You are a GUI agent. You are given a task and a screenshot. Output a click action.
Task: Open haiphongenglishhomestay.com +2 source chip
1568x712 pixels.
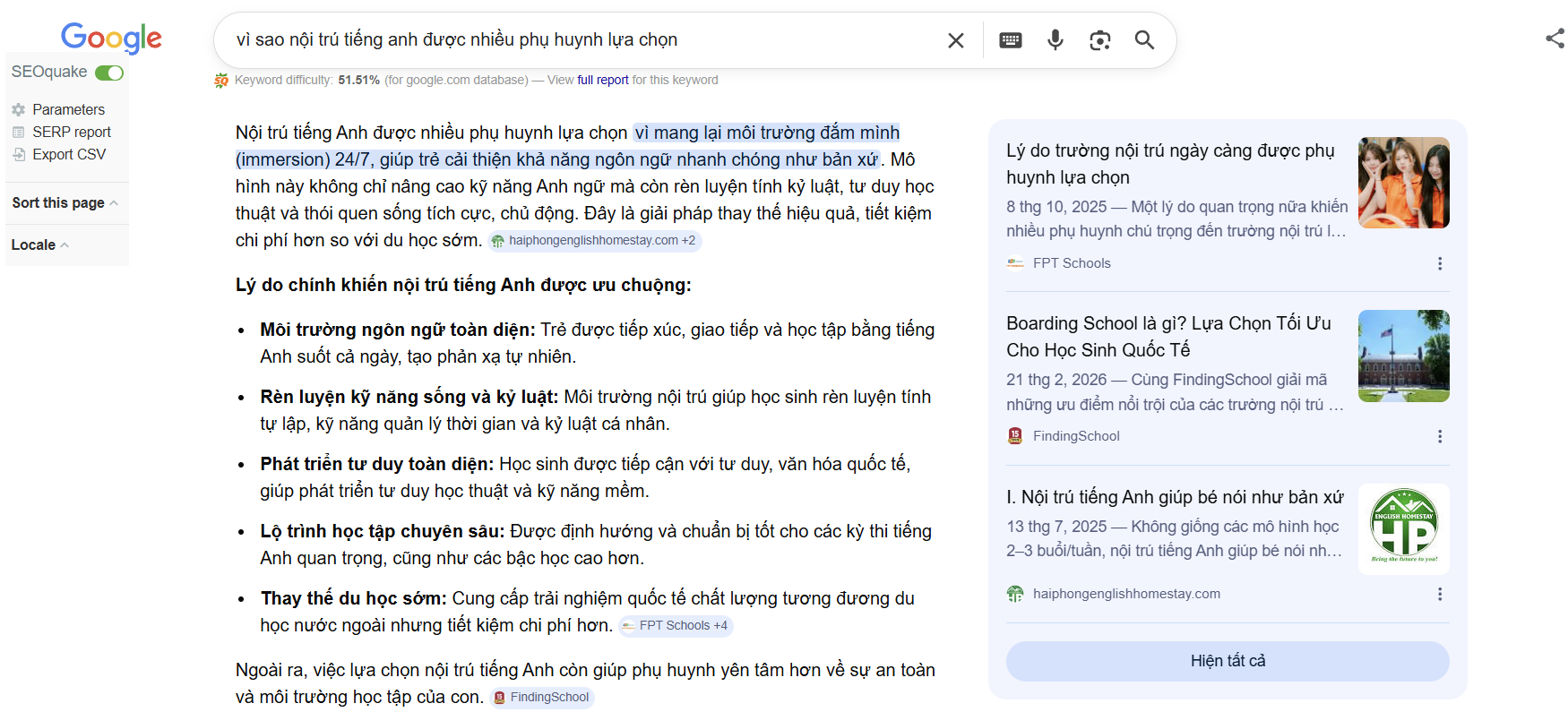[x=594, y=241]
